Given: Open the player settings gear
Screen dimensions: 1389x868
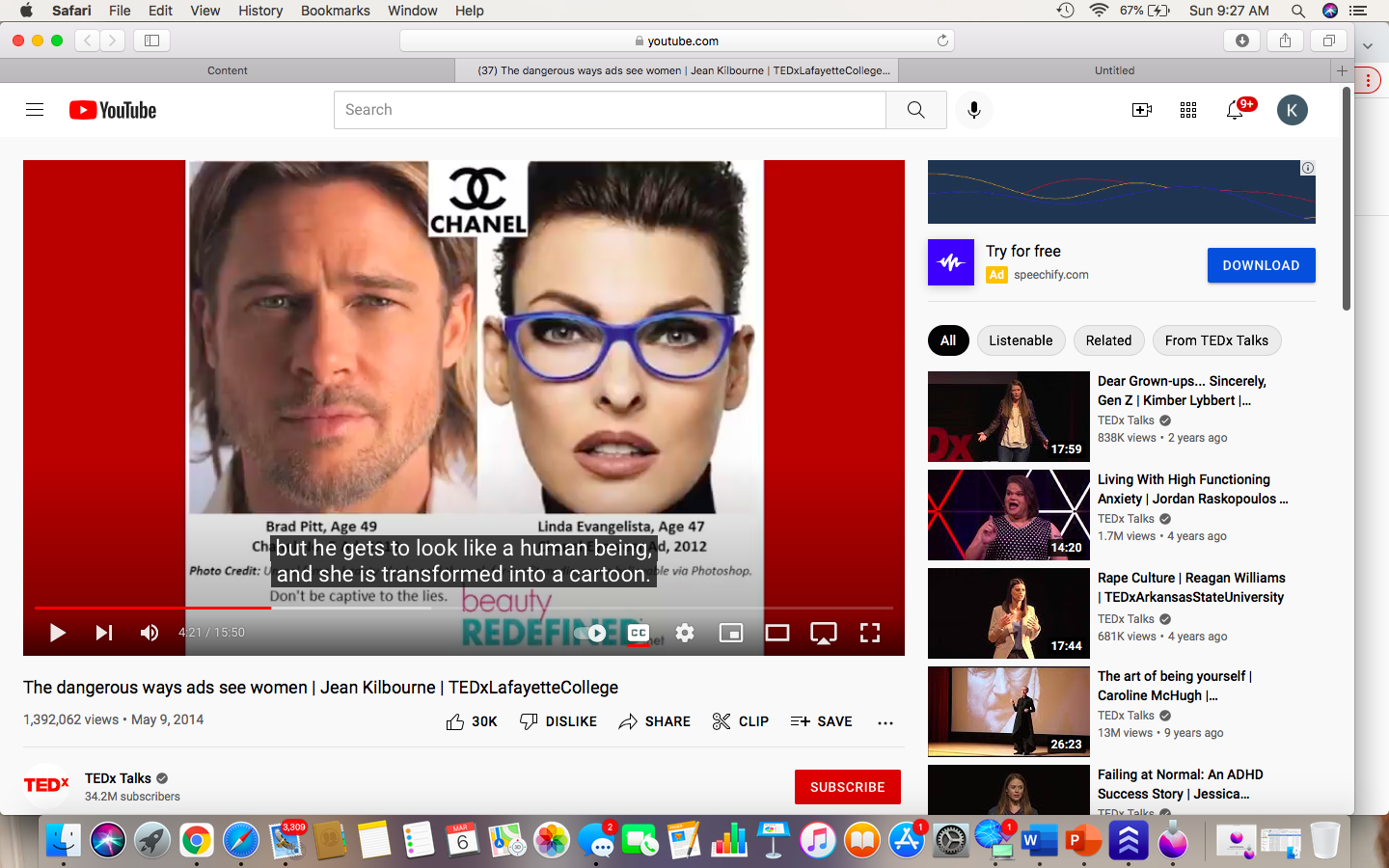Looking at the screenshot, I should click(x=685, y=633).
